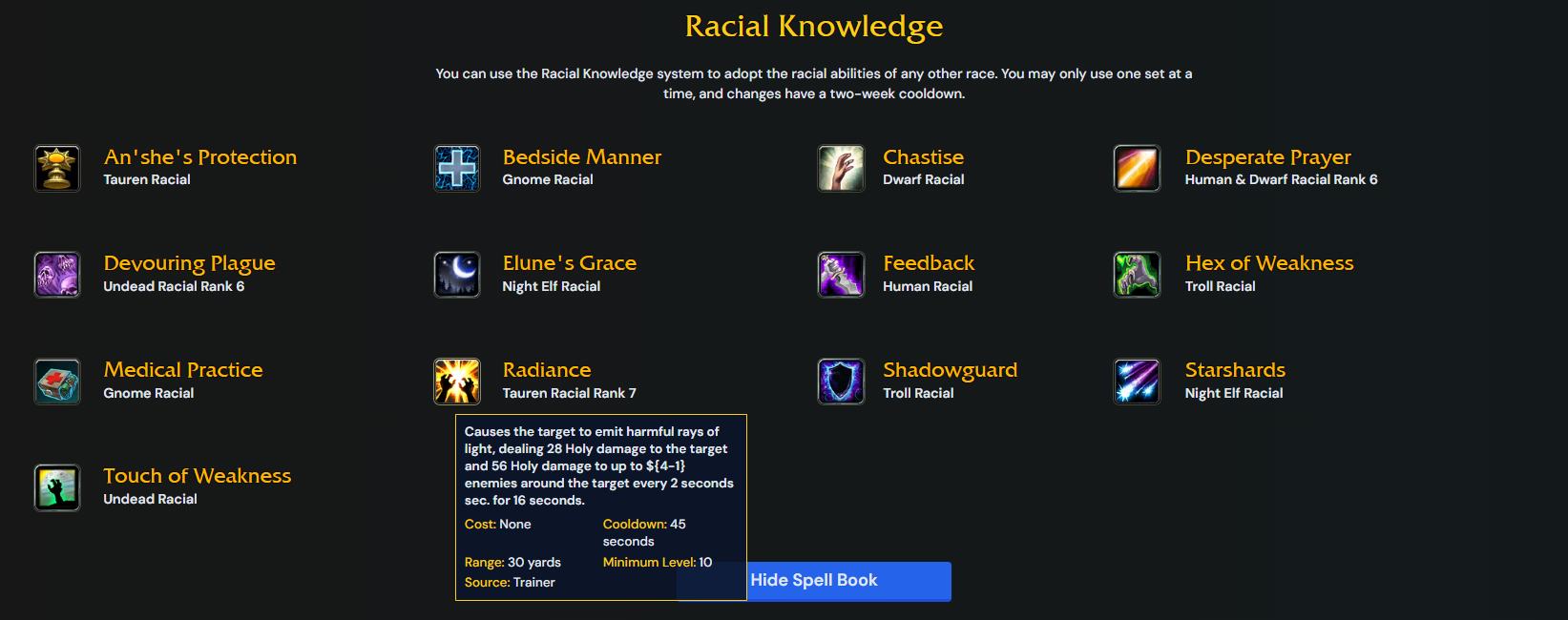Click 'Night Elf Racial' under Starshards
Viewport: 1568px width, 620px height.
pyautogui.click(x=1234, y=393)
